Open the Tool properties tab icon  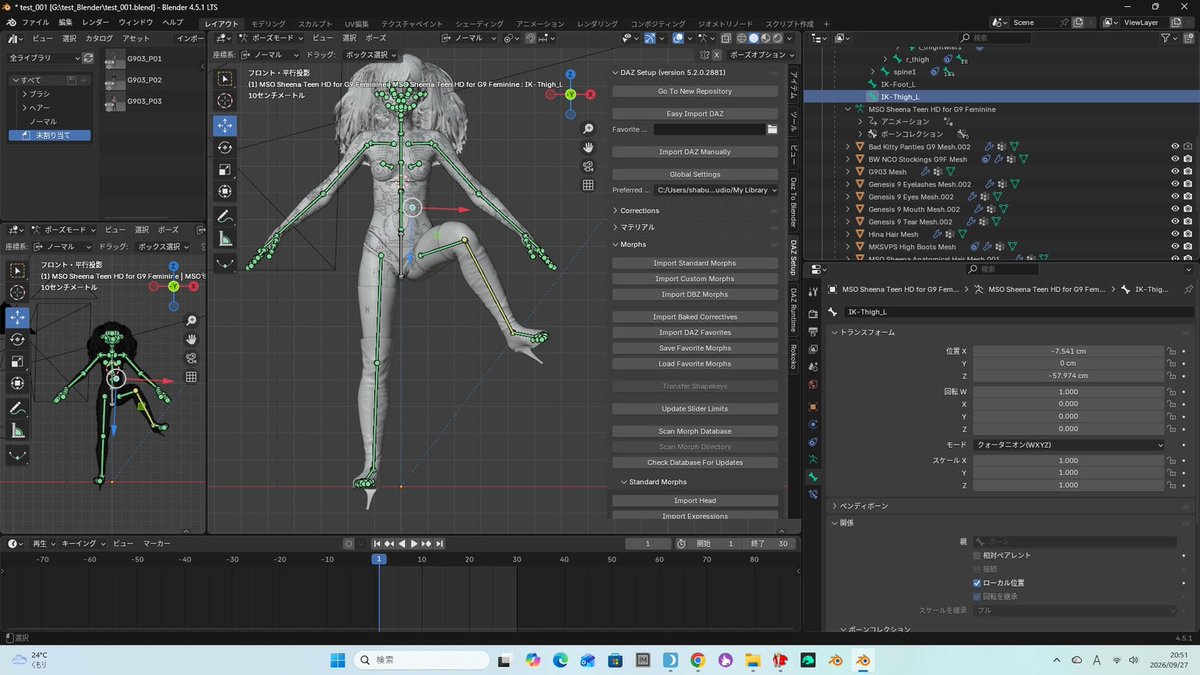pyautogui.click(x=813, y=289)
